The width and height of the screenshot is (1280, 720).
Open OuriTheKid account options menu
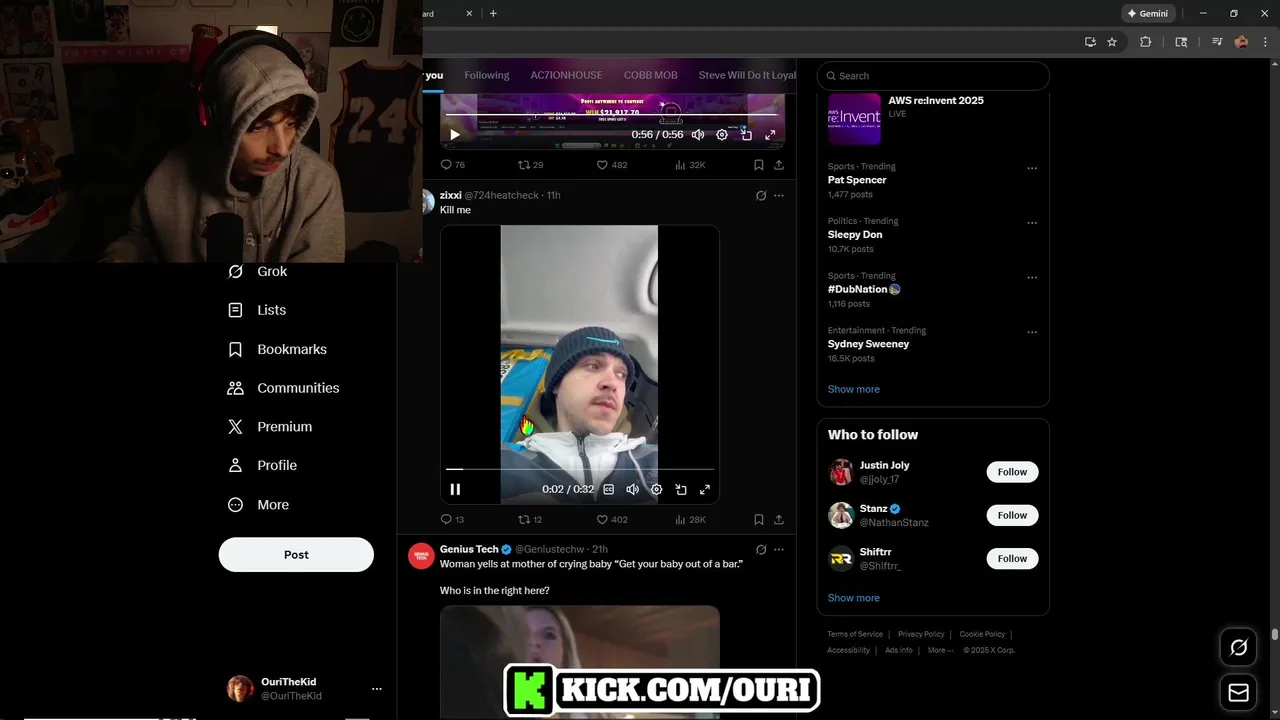376,688
